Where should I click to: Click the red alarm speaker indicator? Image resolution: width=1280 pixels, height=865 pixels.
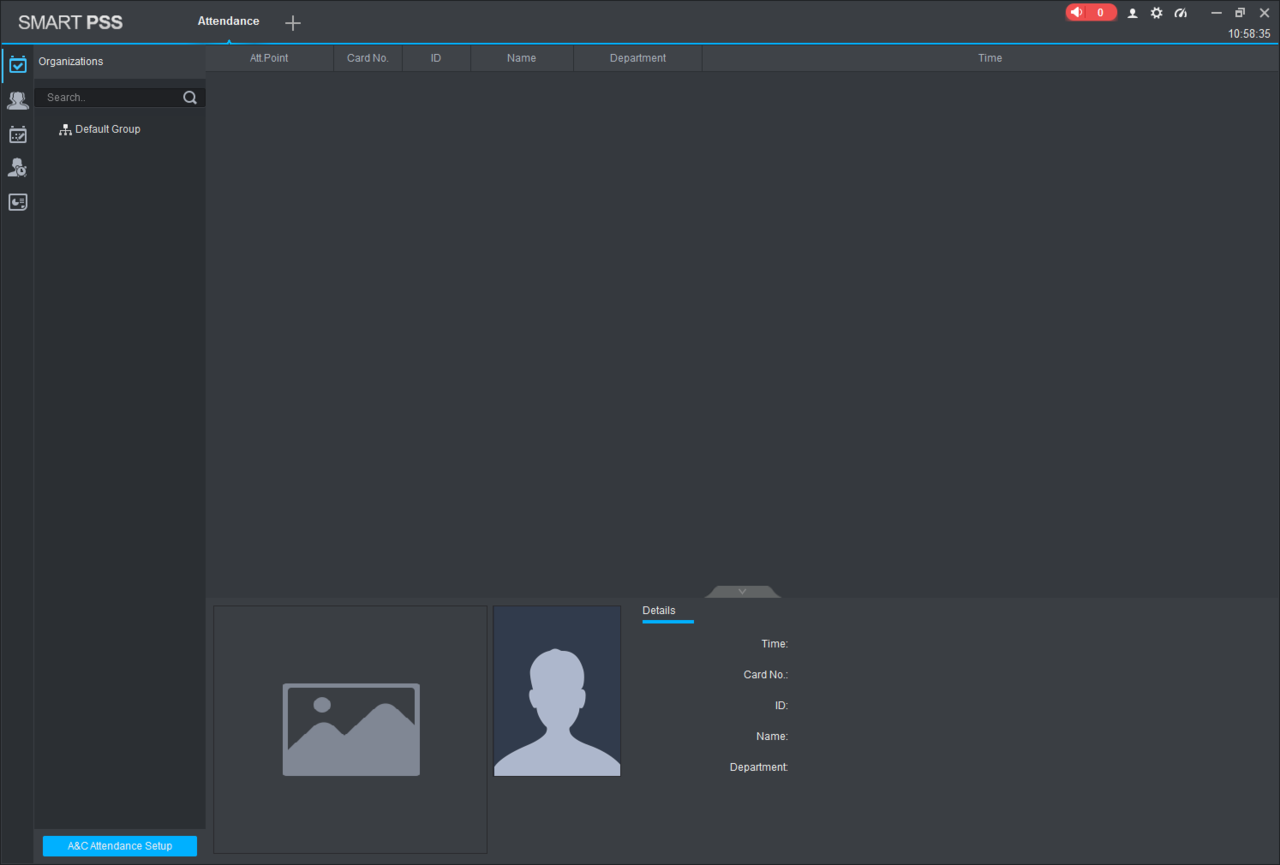tap(1091, 13)
